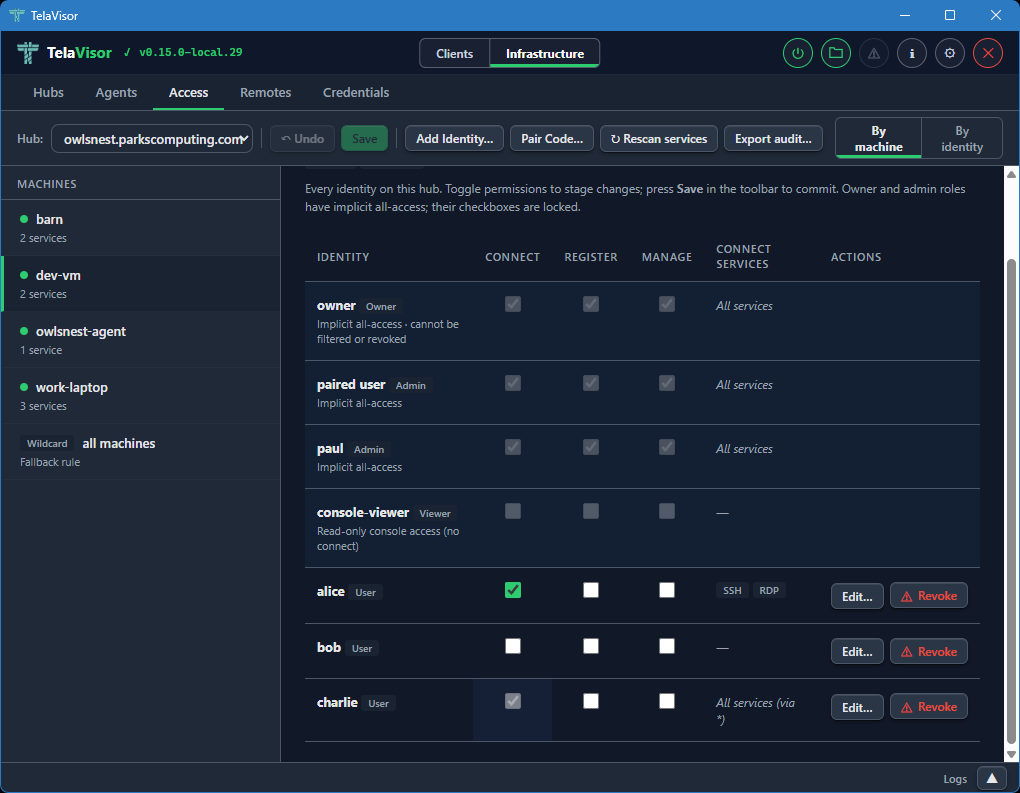Click the Save button
The image size is (1020, 793).
click(x=364, y=139)
